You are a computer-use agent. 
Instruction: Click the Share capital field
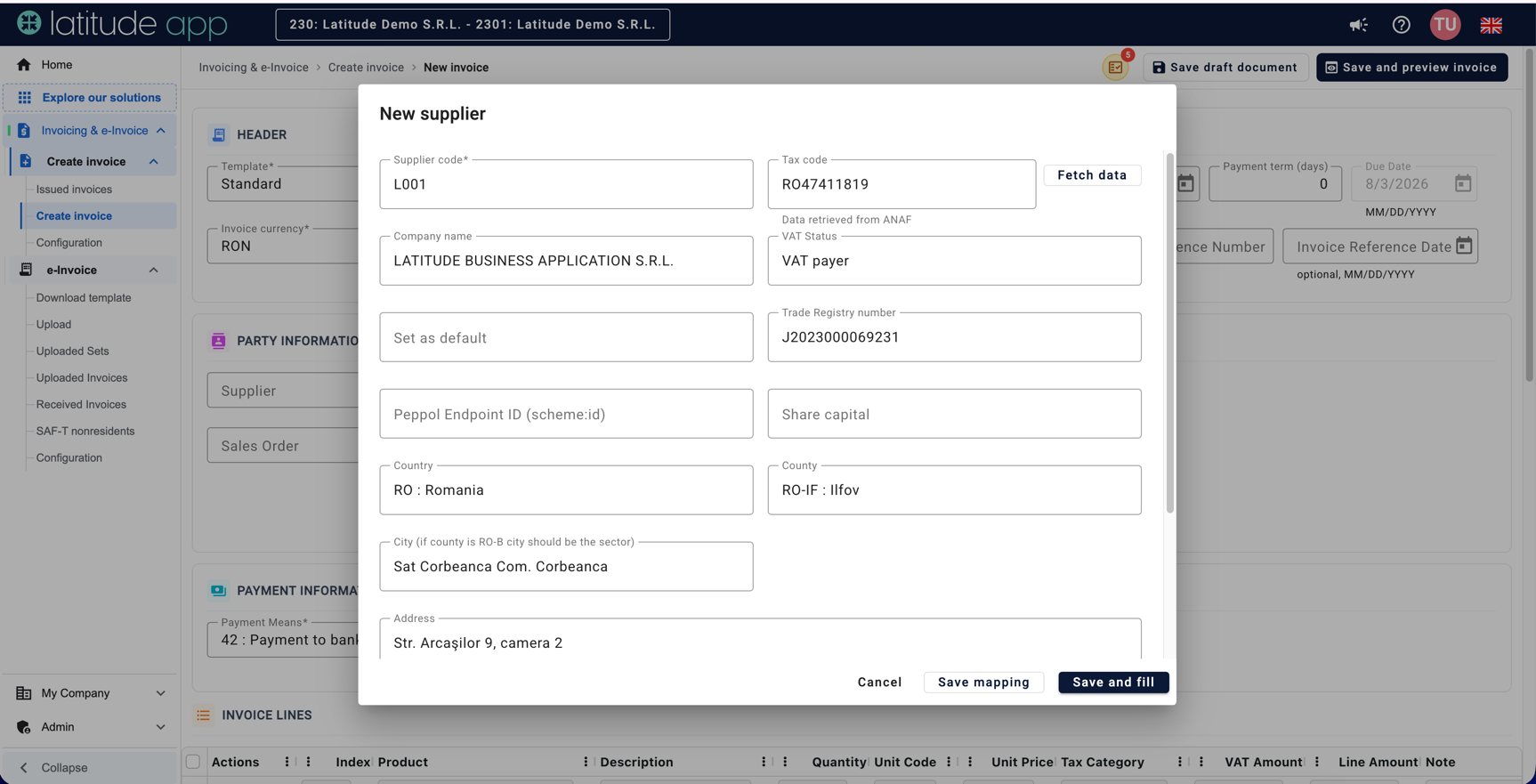[x=954, y=414]
